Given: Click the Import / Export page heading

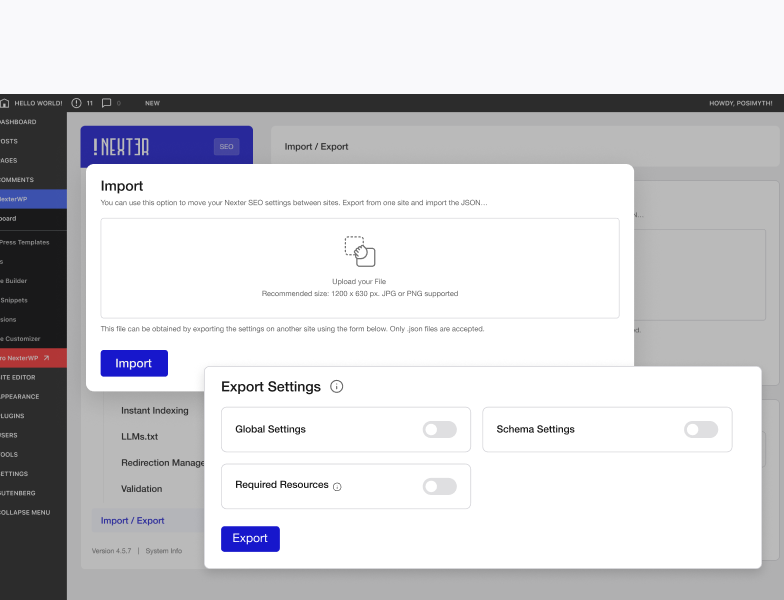Looking at the screenshot, I should [316, 146].
